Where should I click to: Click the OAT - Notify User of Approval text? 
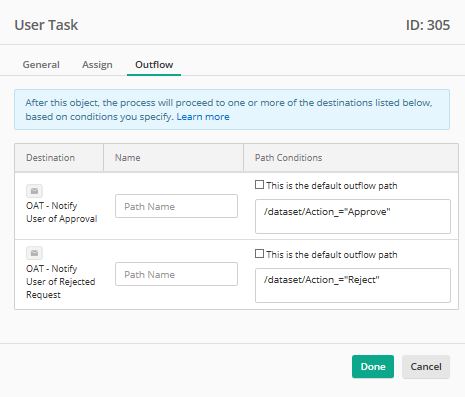pyautogui.click(x=62, y=212)
